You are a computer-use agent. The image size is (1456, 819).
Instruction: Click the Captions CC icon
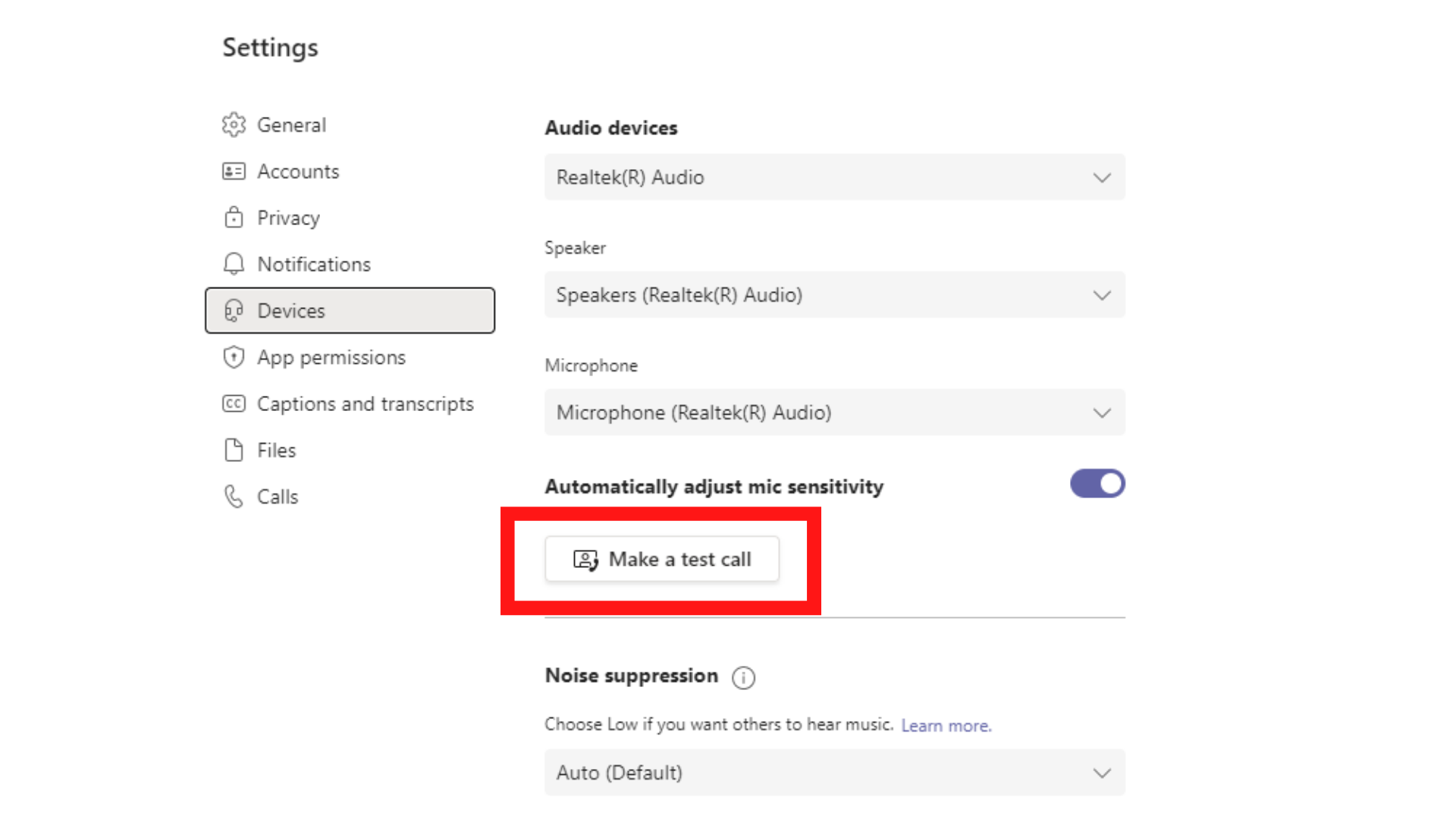point(234,403)
